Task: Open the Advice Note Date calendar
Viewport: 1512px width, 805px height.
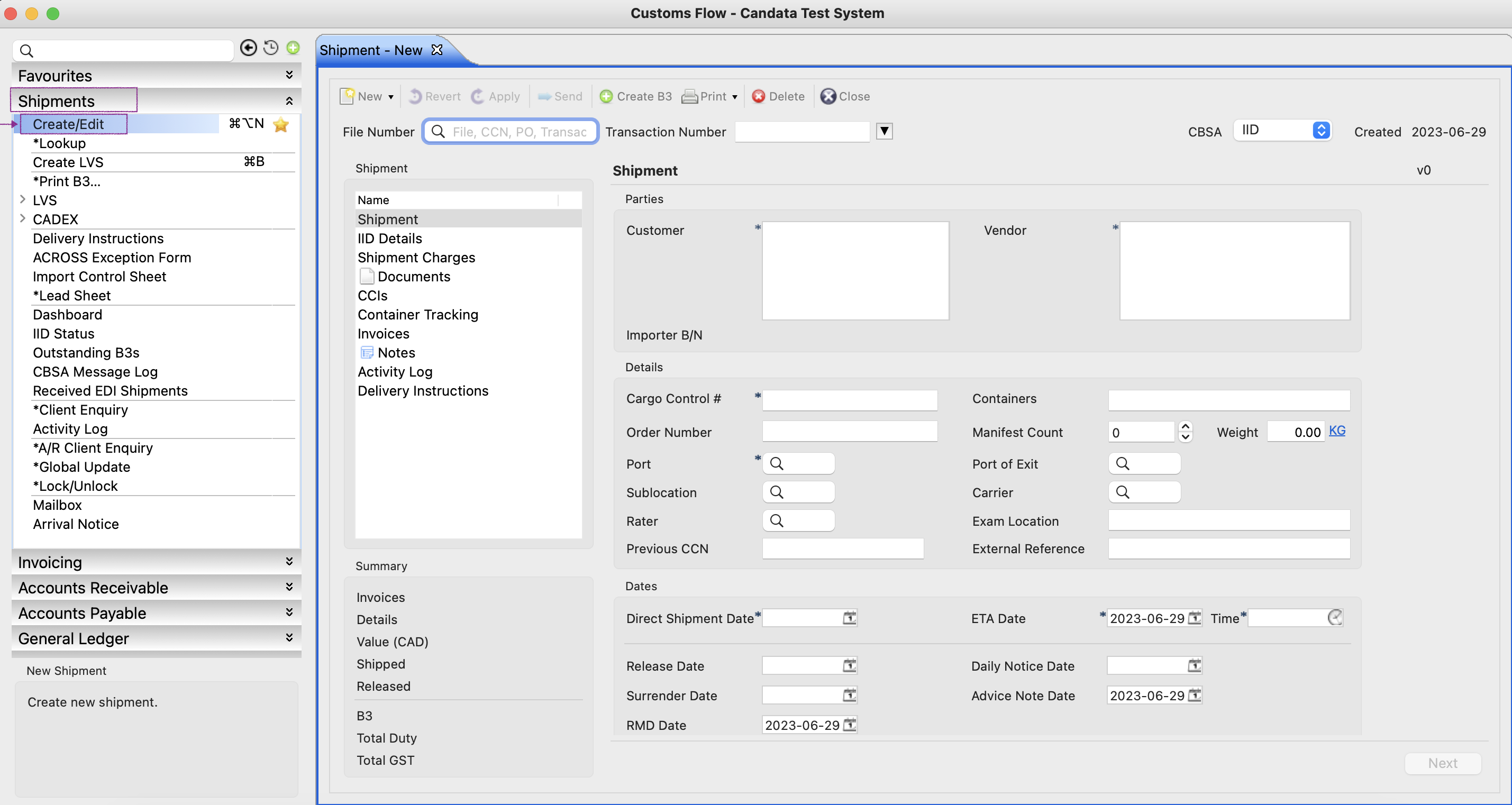Action: (x=1195, y=696)
